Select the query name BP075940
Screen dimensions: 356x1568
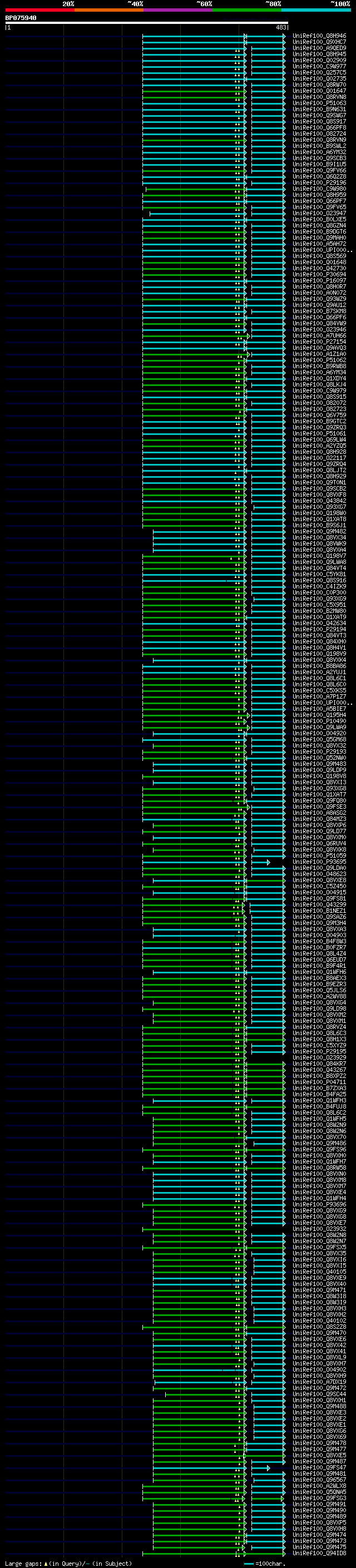21,18
